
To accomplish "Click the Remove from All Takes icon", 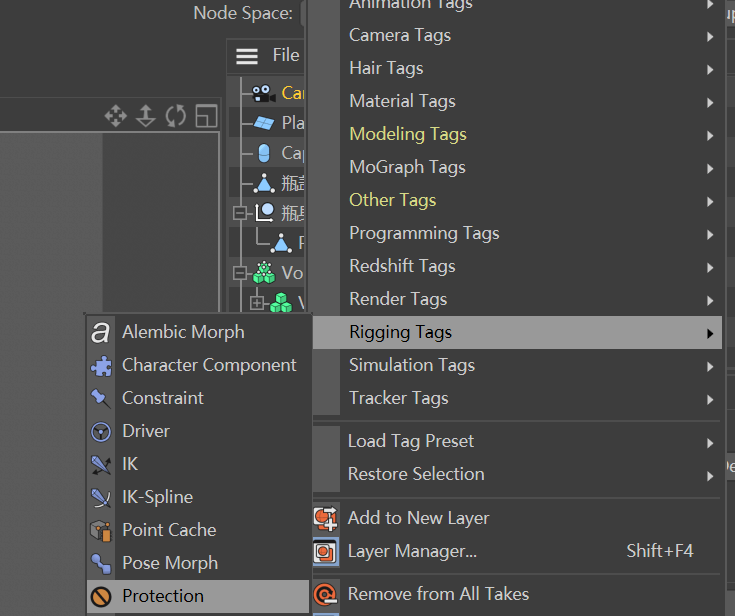I will [326, 594].
